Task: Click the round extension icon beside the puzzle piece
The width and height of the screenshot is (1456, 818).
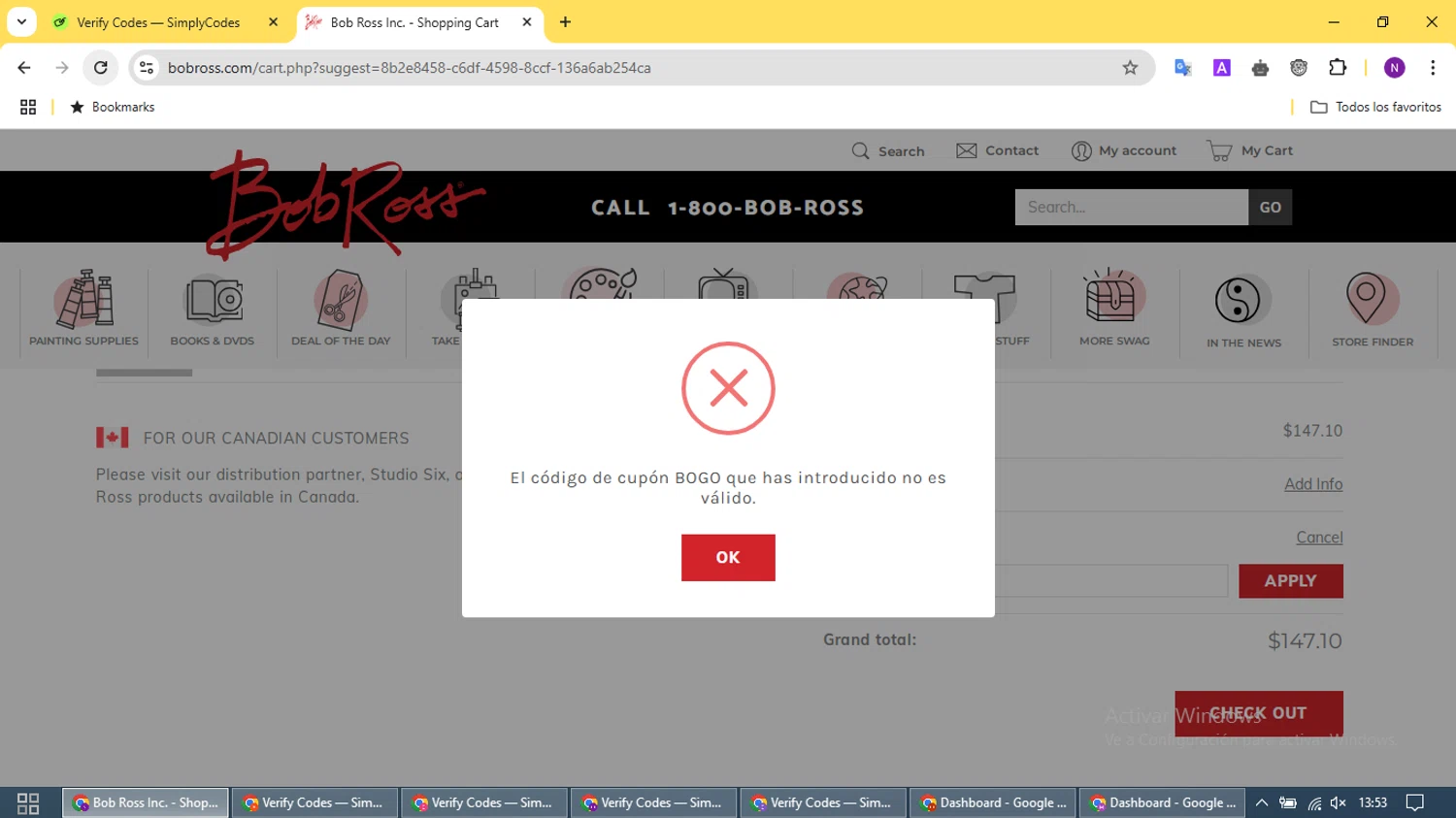Action: tap(1299, 68)
